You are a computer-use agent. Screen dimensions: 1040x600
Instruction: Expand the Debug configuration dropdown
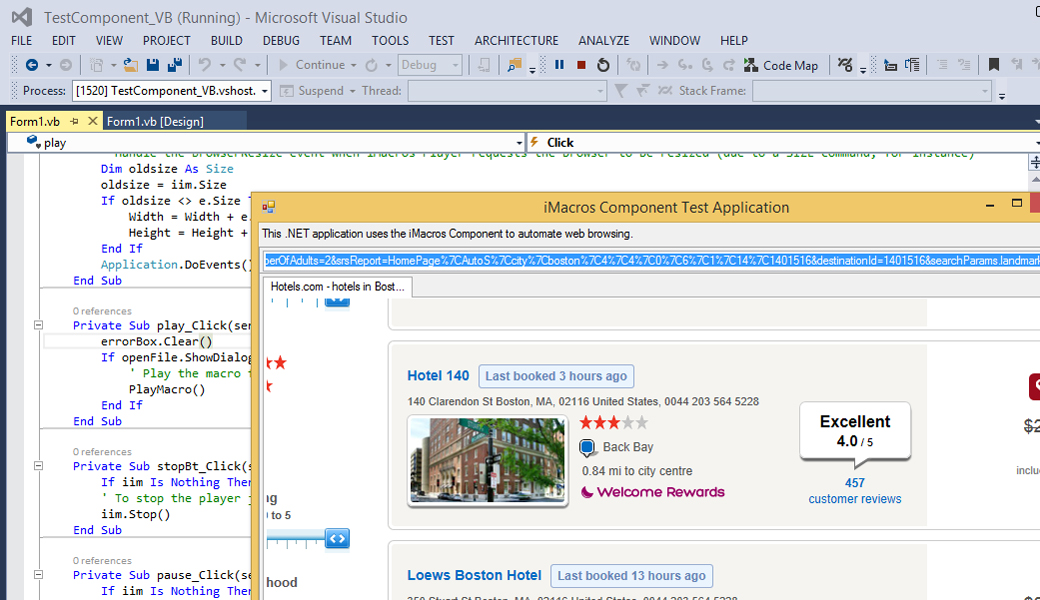click(455, 65)
